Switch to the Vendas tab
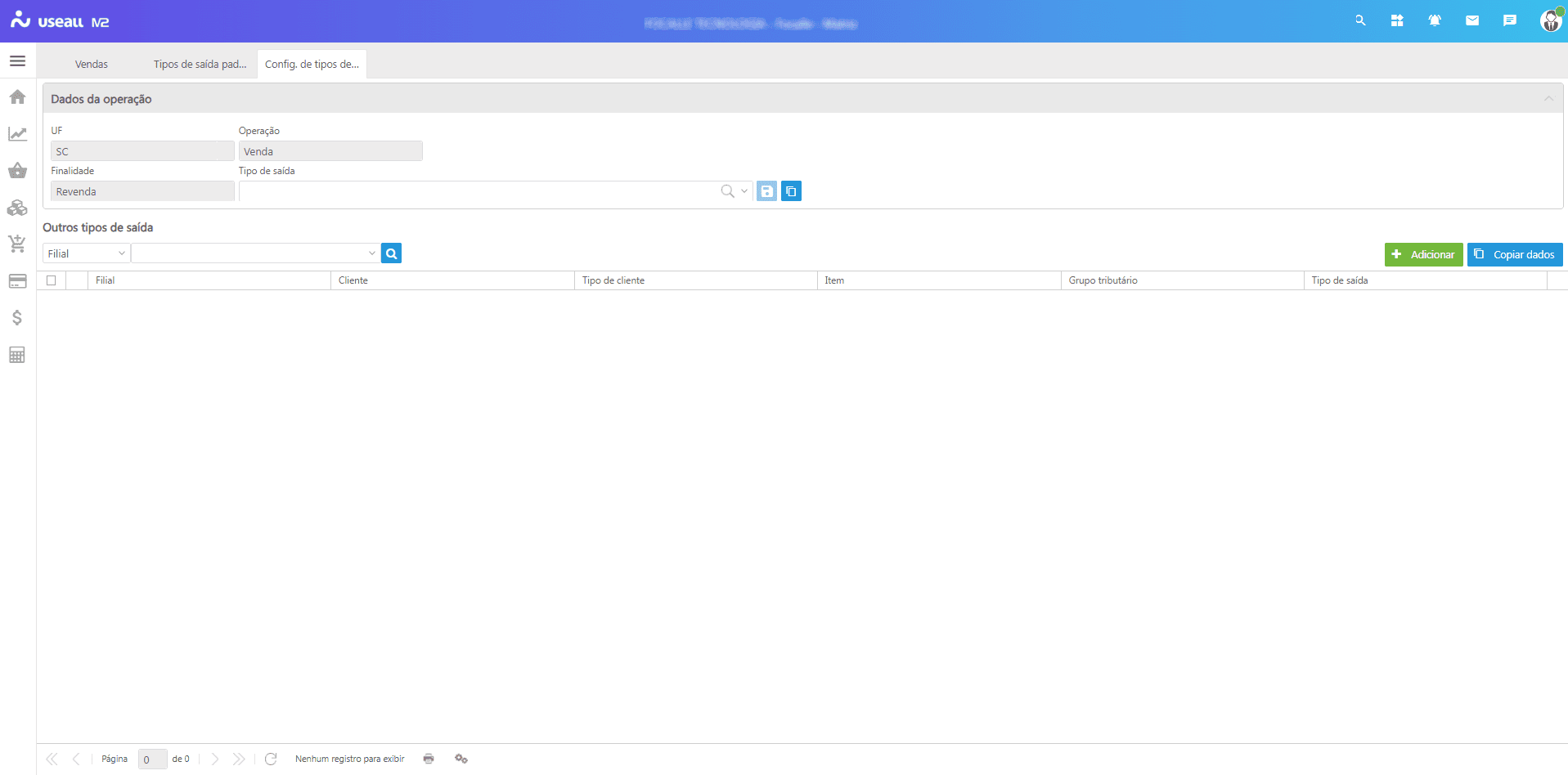Image resolution: width=1568 pixels, height=775 pixels. (x=91, y=64)
